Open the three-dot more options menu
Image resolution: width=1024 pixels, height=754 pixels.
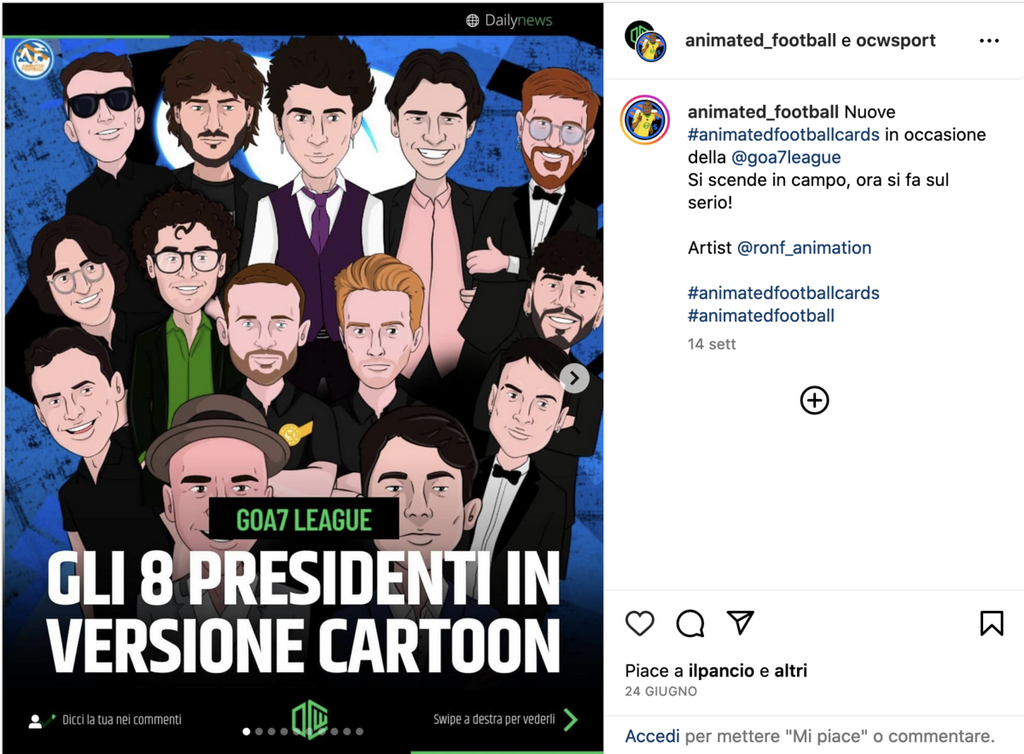coord(989,41)
